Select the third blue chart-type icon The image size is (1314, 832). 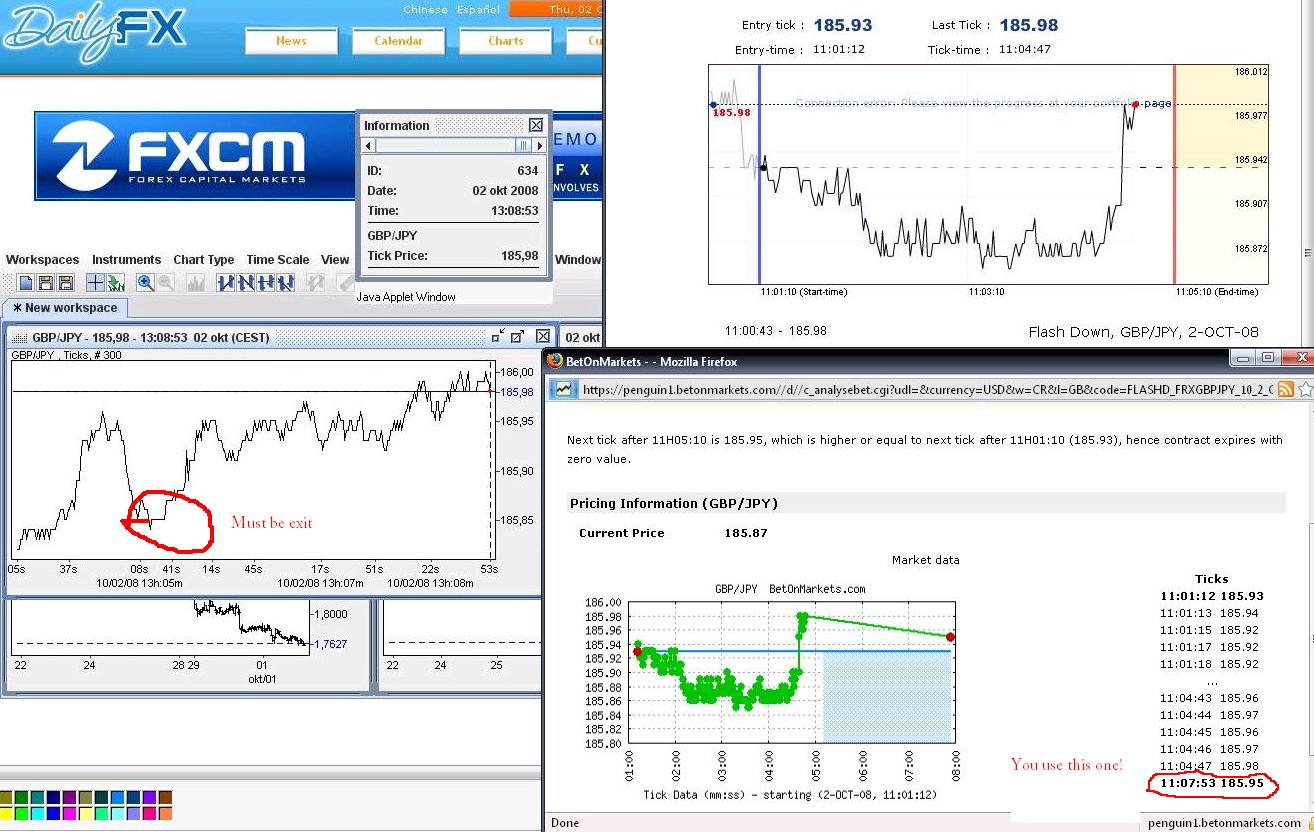(266, 283)
